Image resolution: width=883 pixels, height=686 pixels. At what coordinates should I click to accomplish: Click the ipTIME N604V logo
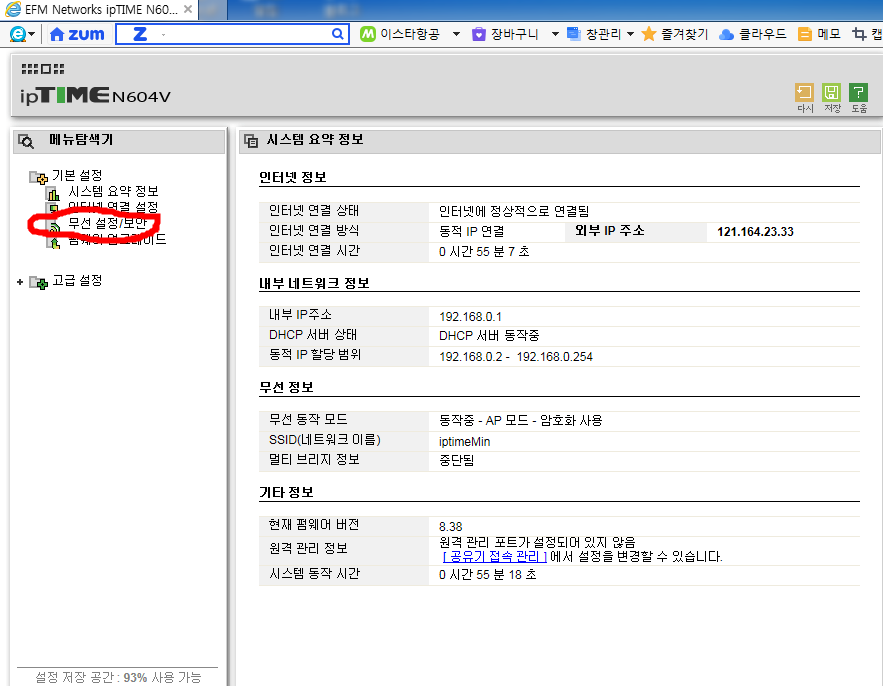pyautogui.click(x=95, y=95)
